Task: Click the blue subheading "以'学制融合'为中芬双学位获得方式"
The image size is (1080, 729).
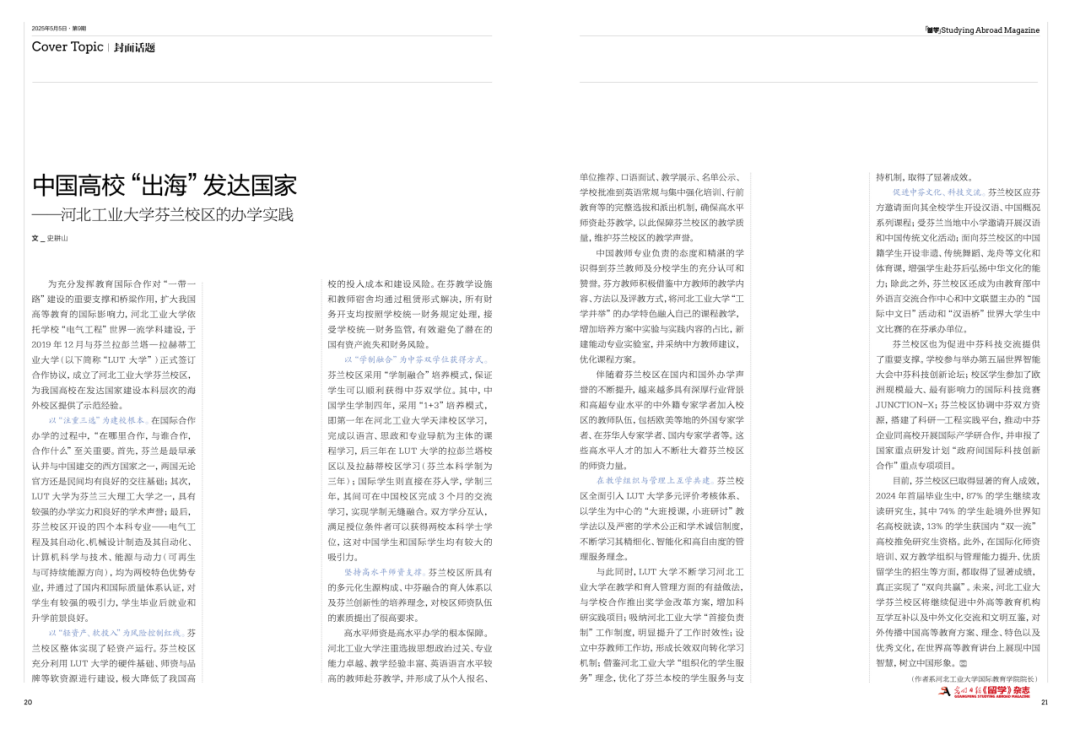Action: 415,360
